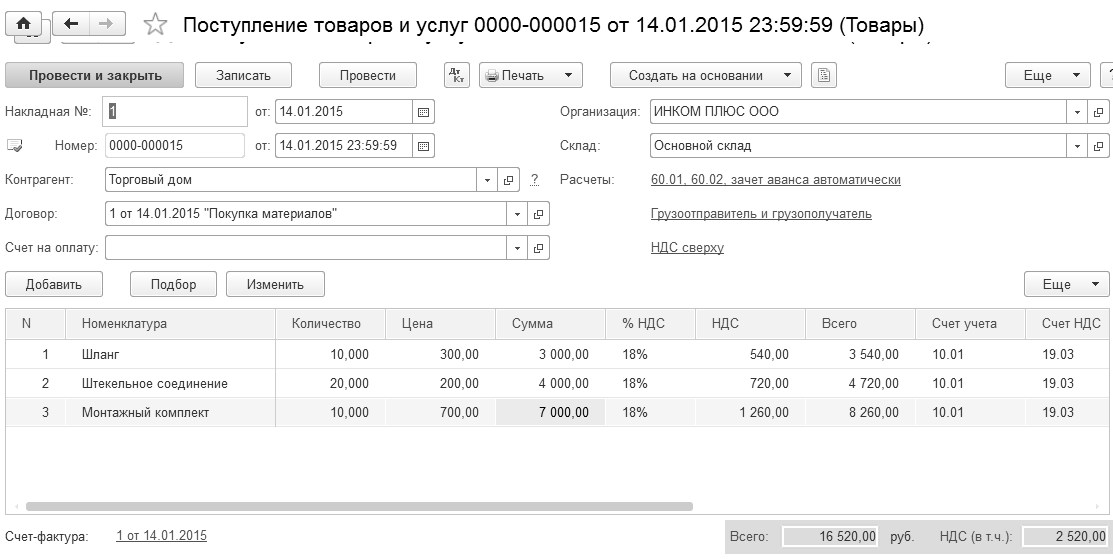Click the horizontal scrollbar of the table
This screenshot has height=559, width=1113.
pos(359,507)
